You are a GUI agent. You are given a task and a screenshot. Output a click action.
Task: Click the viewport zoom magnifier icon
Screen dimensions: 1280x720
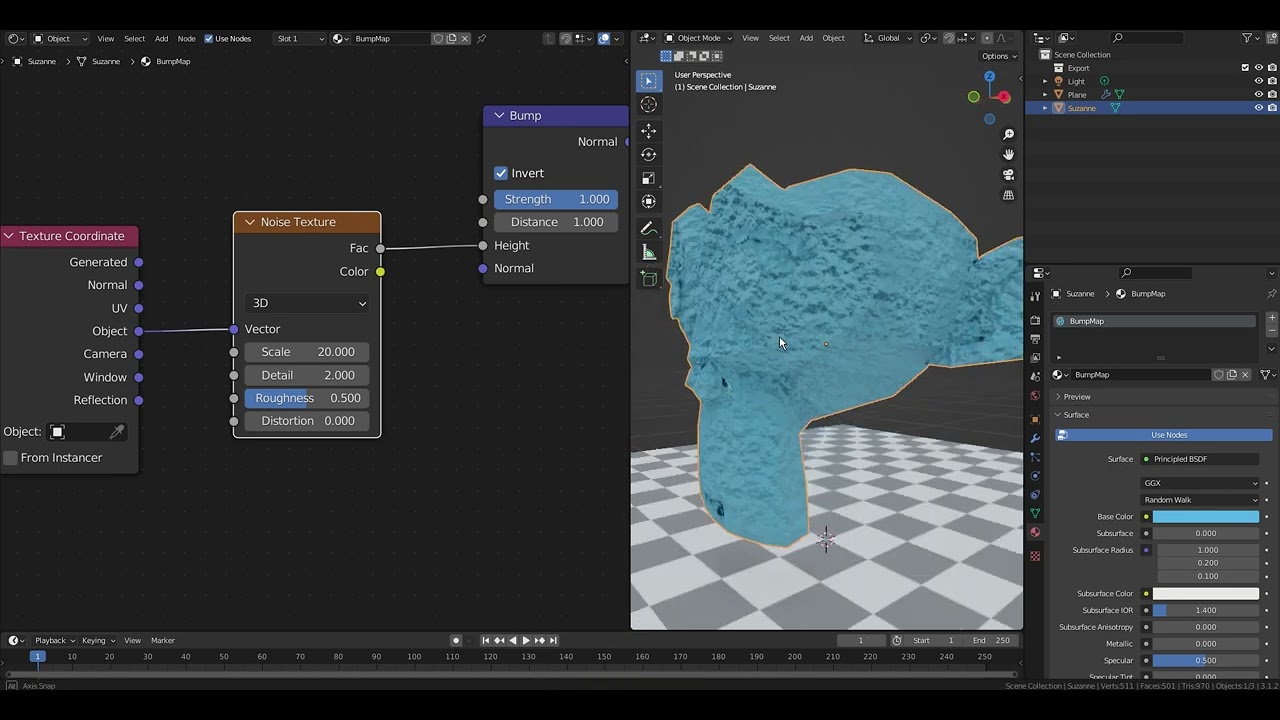(x=1008, y=134)
